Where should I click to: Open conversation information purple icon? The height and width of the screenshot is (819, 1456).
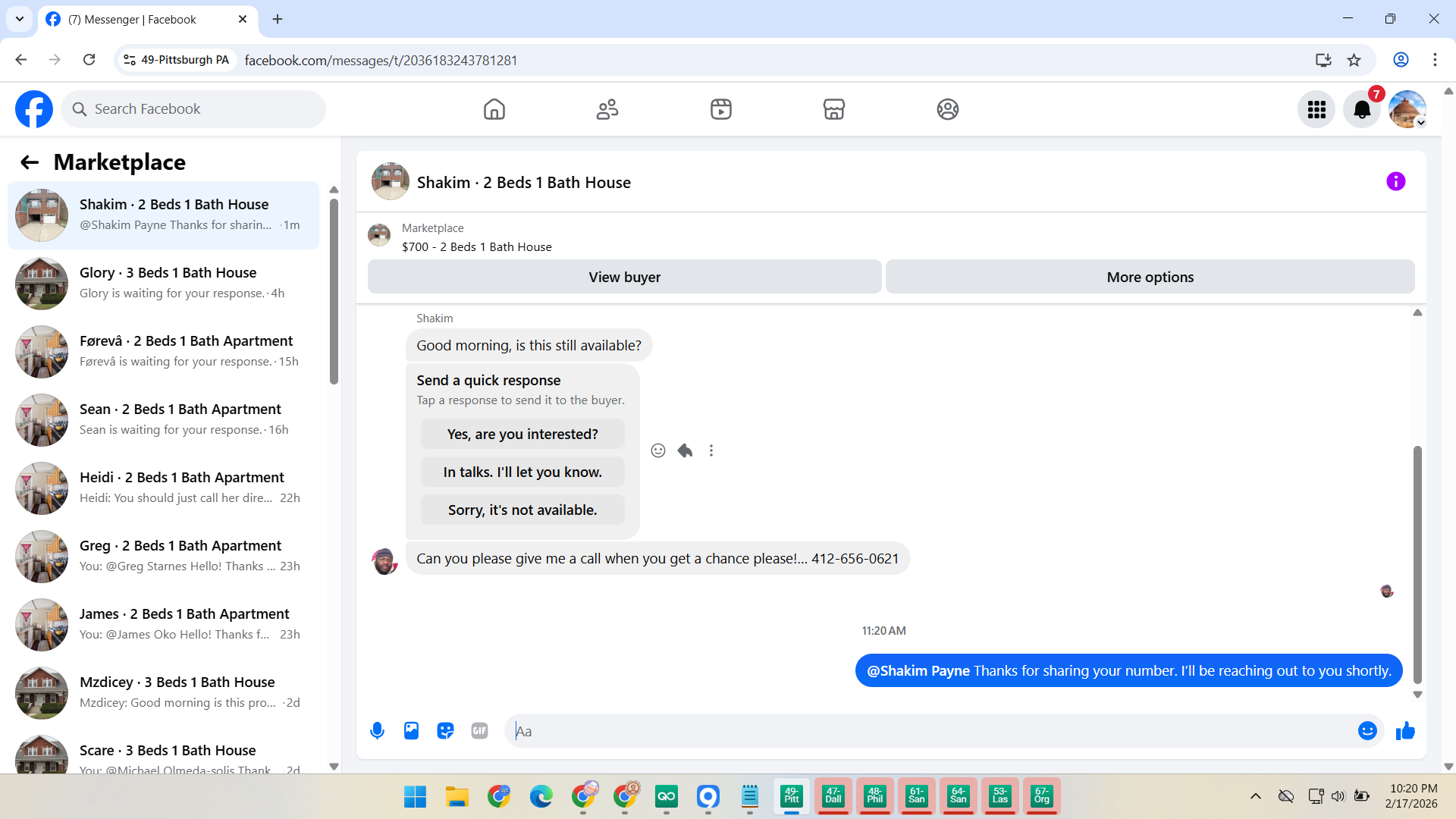pos(1395,181)
